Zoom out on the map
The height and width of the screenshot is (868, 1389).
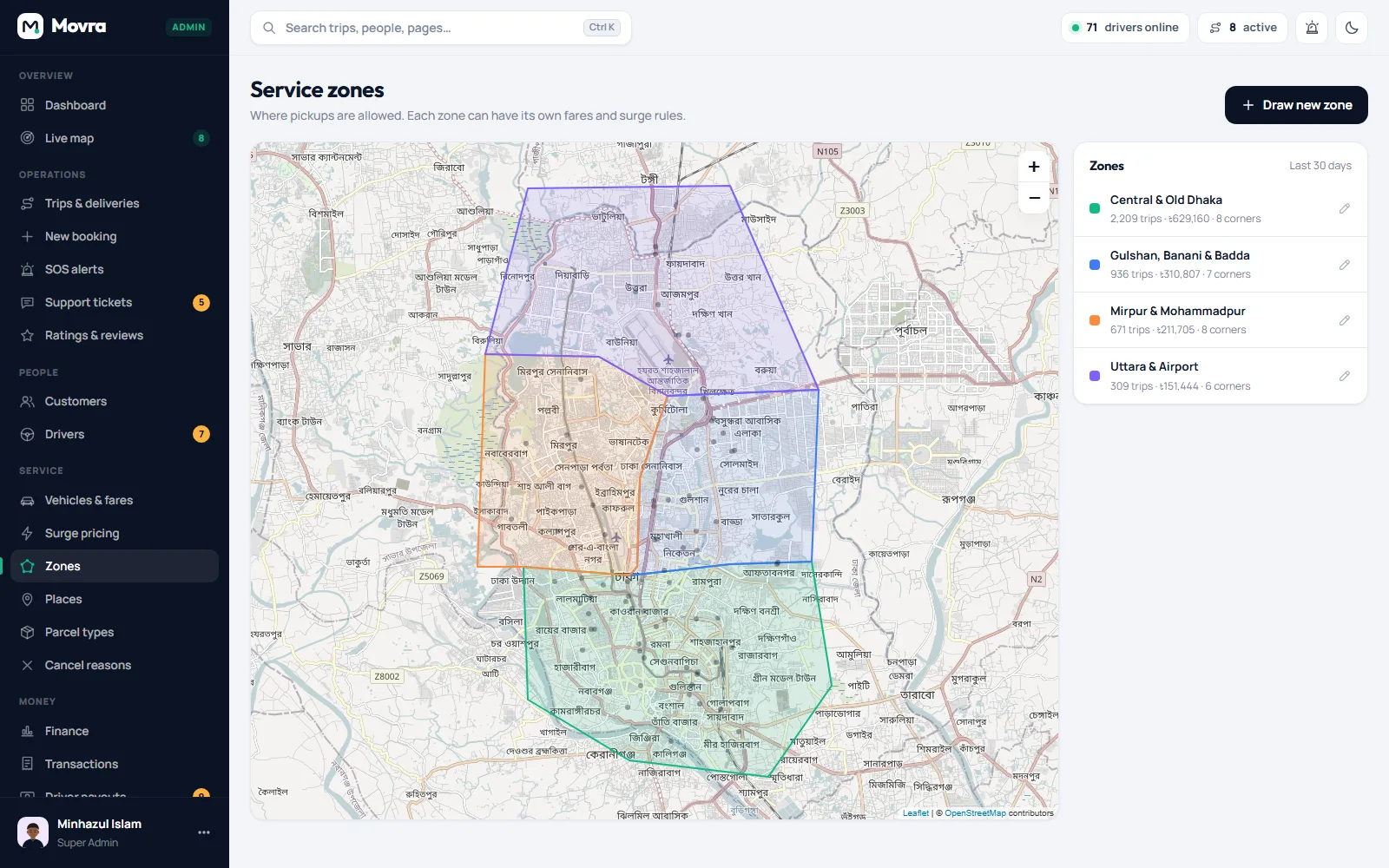pos(1034,198)
